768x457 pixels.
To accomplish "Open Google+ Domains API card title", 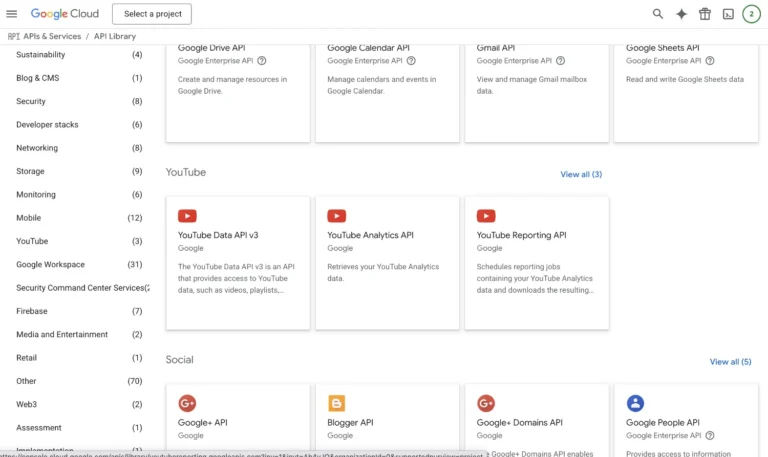I will (x=519, y=423).
